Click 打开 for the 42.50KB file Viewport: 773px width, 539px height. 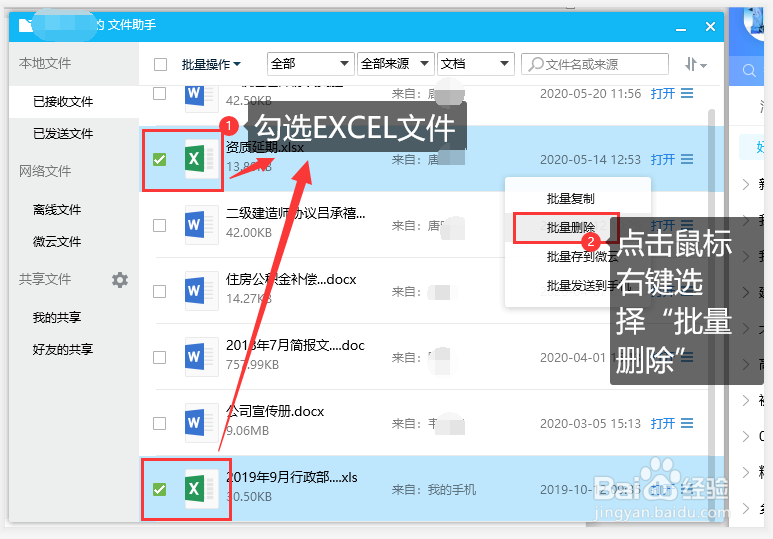click(x=663, y=93)
